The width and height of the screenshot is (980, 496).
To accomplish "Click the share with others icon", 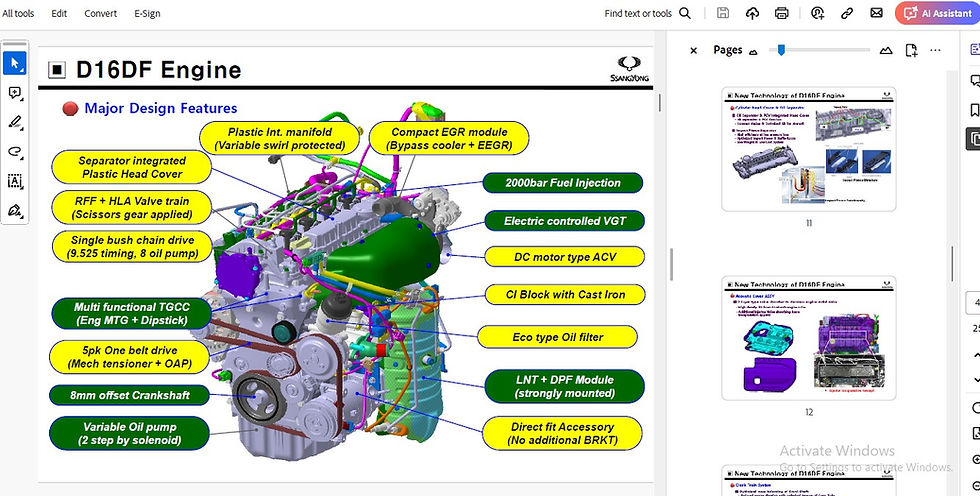I will (818, 13).
